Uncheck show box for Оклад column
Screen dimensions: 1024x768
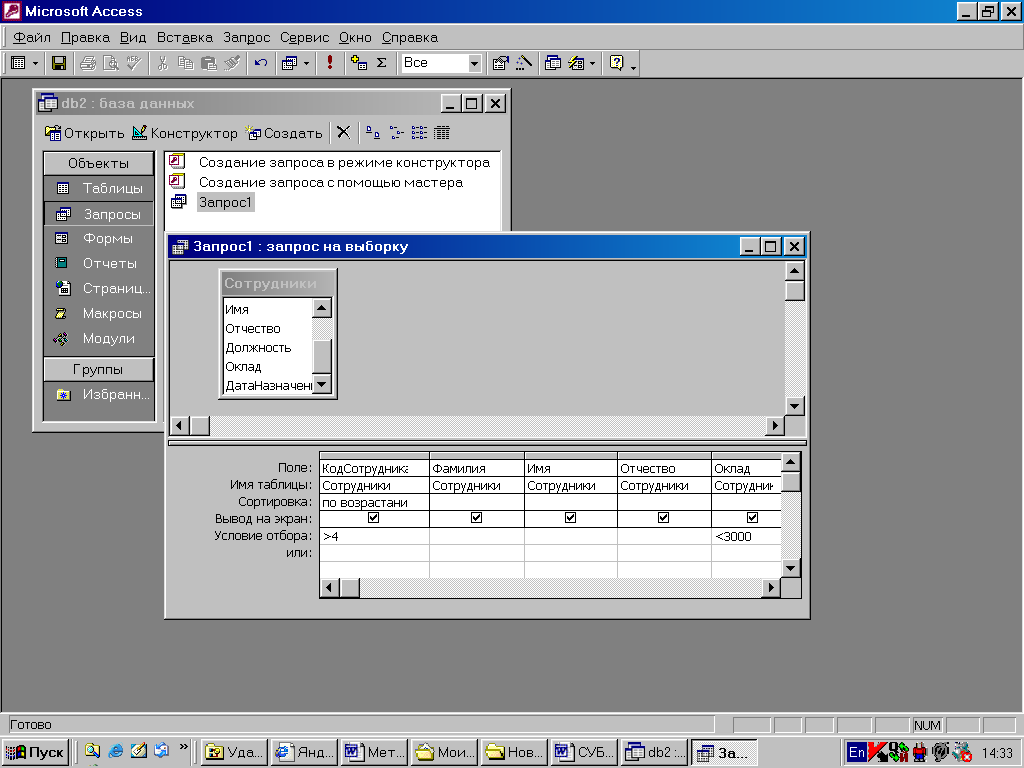coord(752,518)
